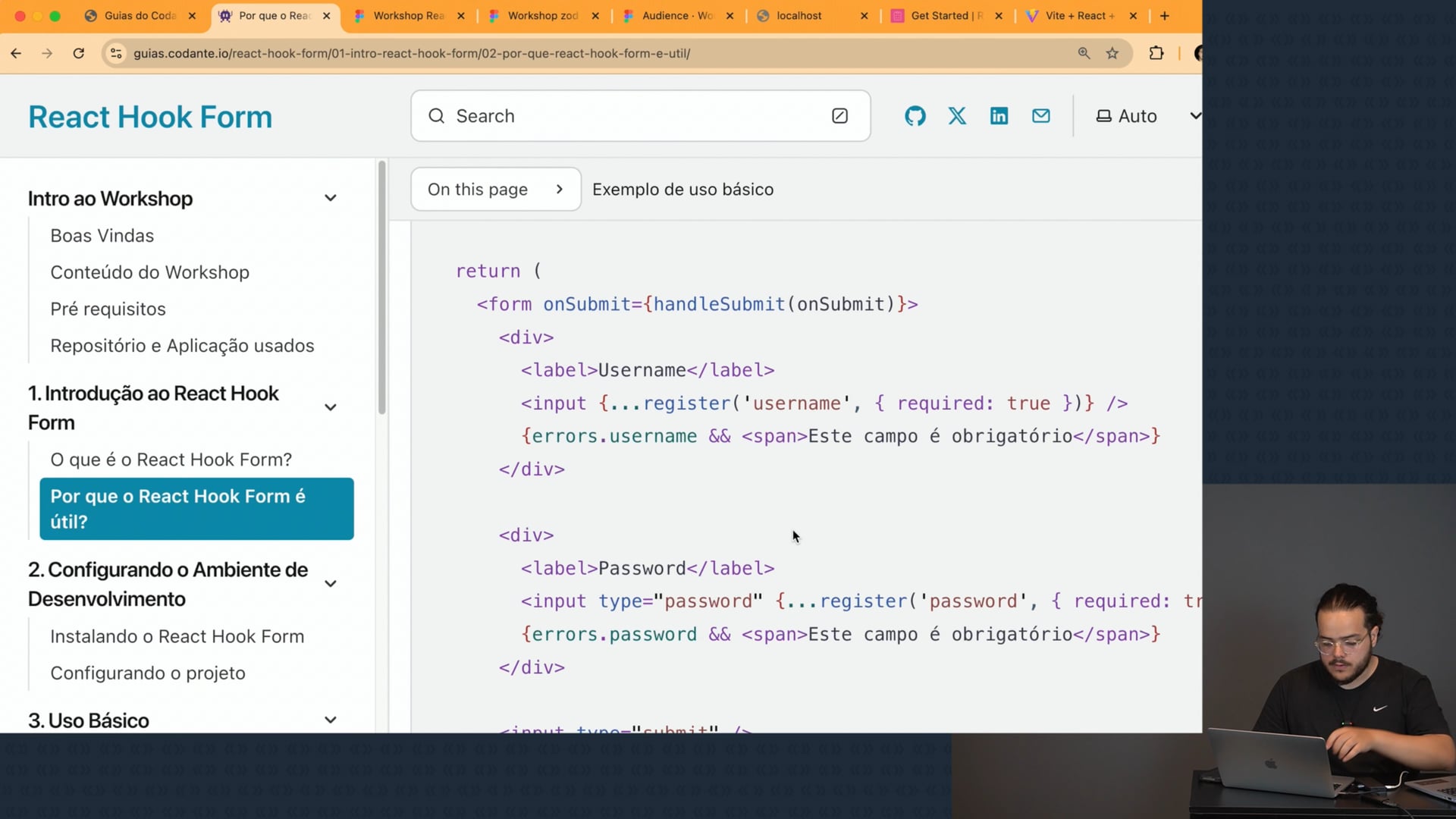Click the browser address bar URL
Viewport: 1456px width, 819px height.
tap(412, 53)
